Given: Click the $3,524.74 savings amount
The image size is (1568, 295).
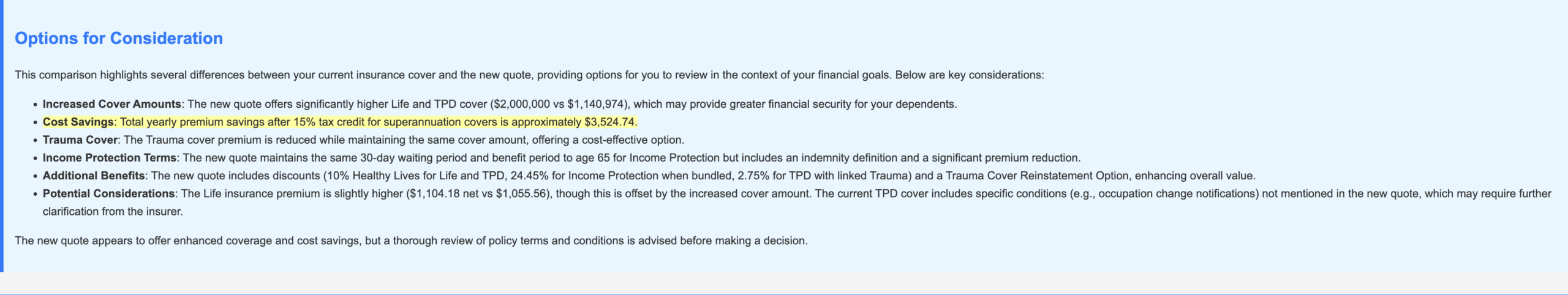Looking at the screenshot, I should pyautogui.click(x=609, y=122).
